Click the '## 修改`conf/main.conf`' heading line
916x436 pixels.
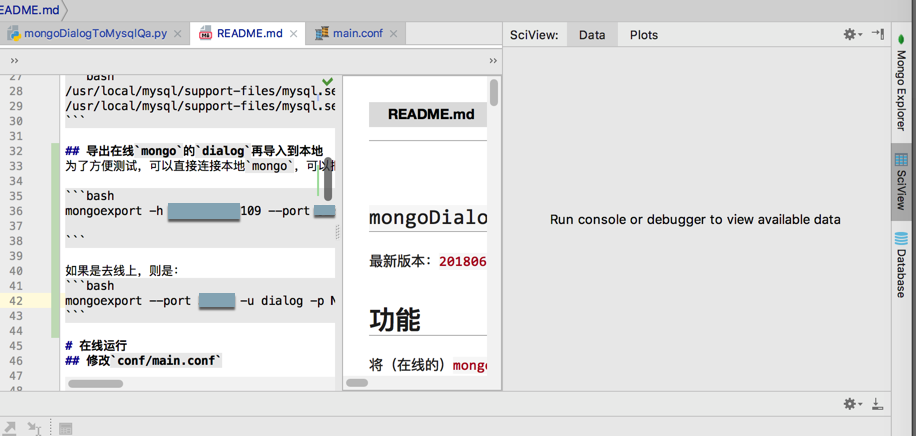(144, 361)
